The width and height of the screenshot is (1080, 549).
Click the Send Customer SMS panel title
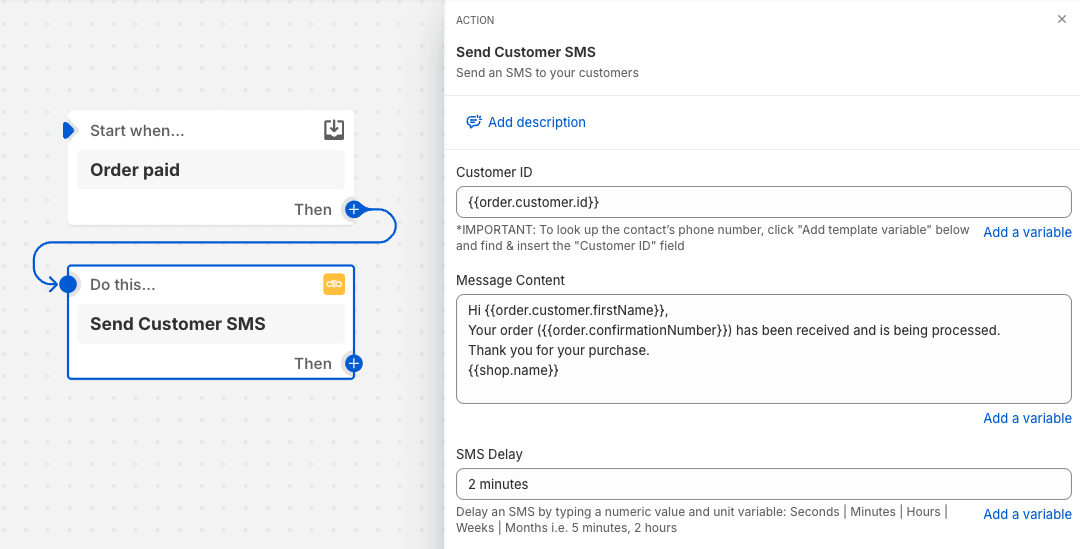pos(526,52)
